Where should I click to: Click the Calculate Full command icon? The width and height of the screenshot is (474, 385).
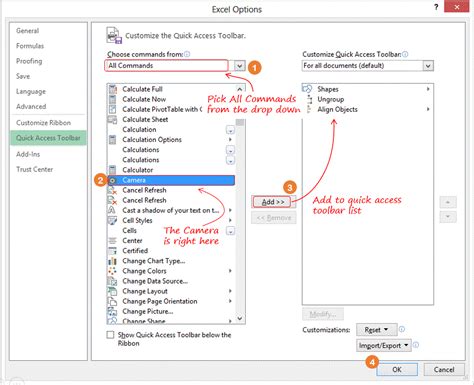pyautogui.click(x=113, y=89)
